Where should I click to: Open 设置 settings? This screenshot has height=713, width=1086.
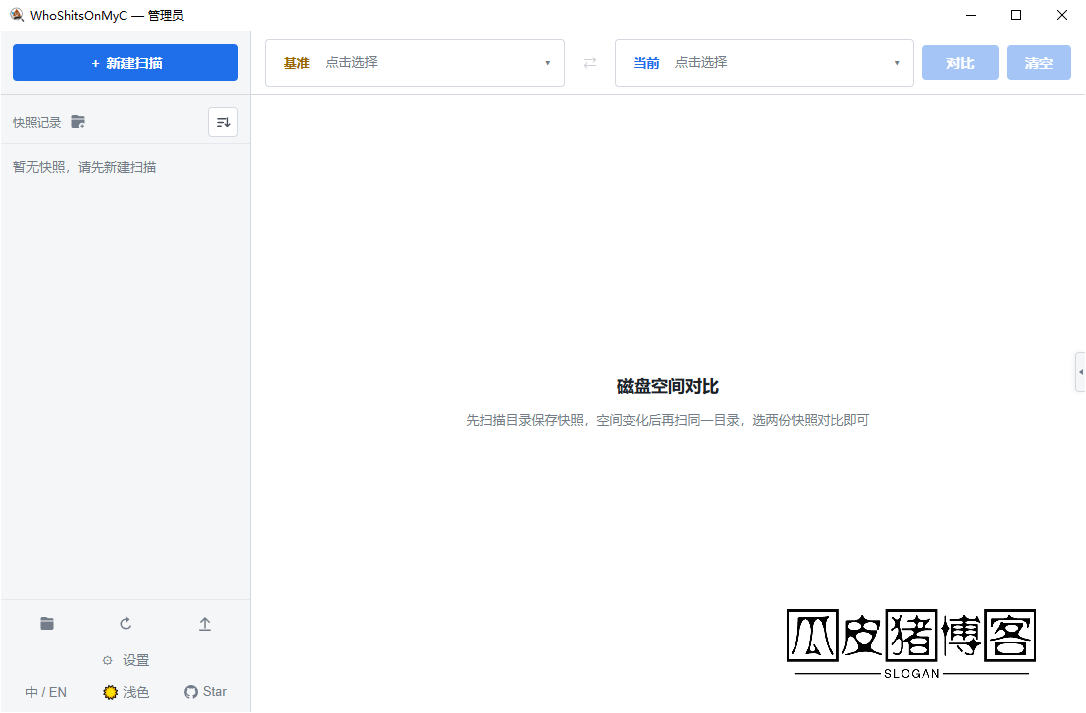(x=125, y=660)
